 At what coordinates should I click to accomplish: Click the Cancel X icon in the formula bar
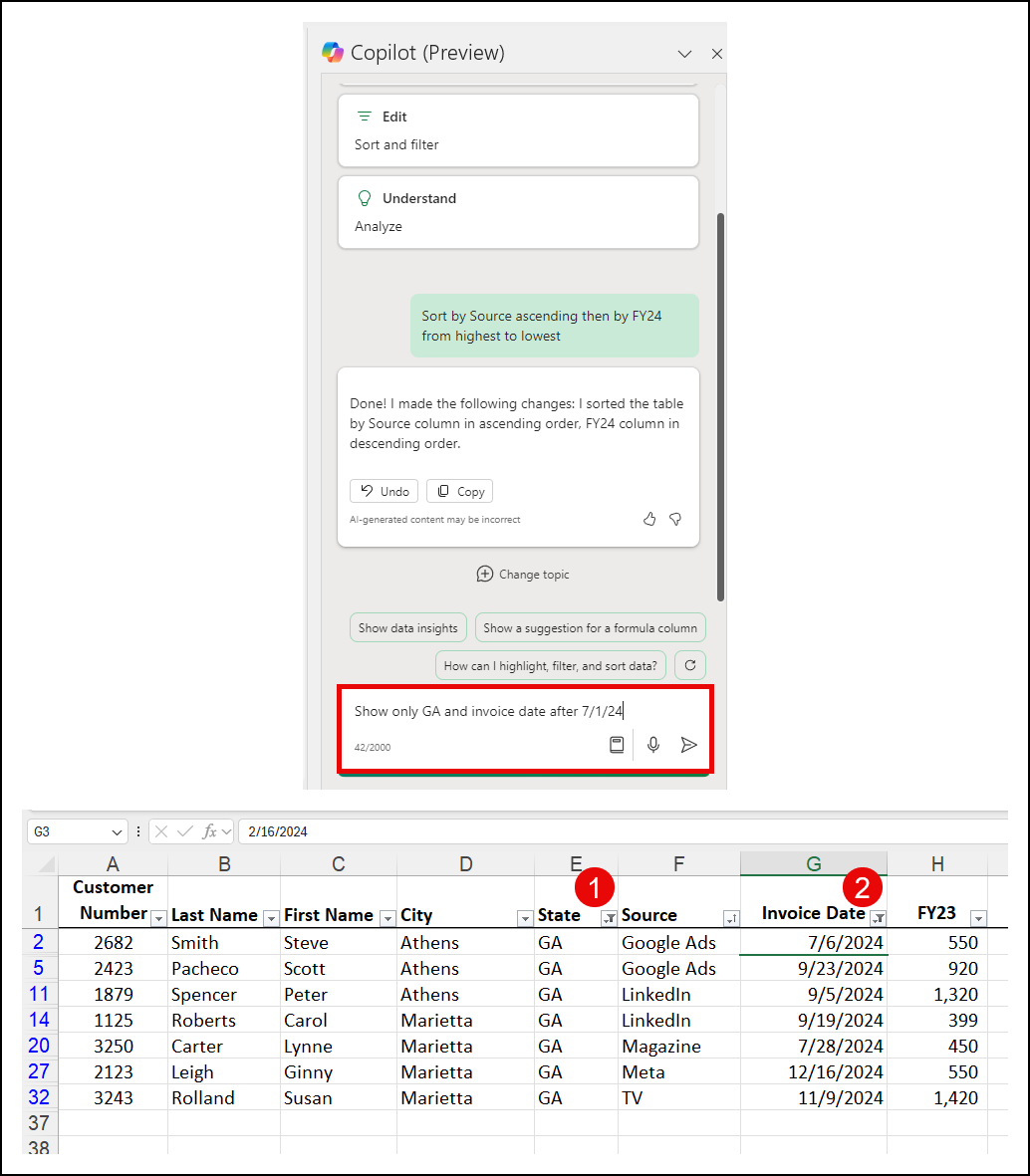point(159,831)
